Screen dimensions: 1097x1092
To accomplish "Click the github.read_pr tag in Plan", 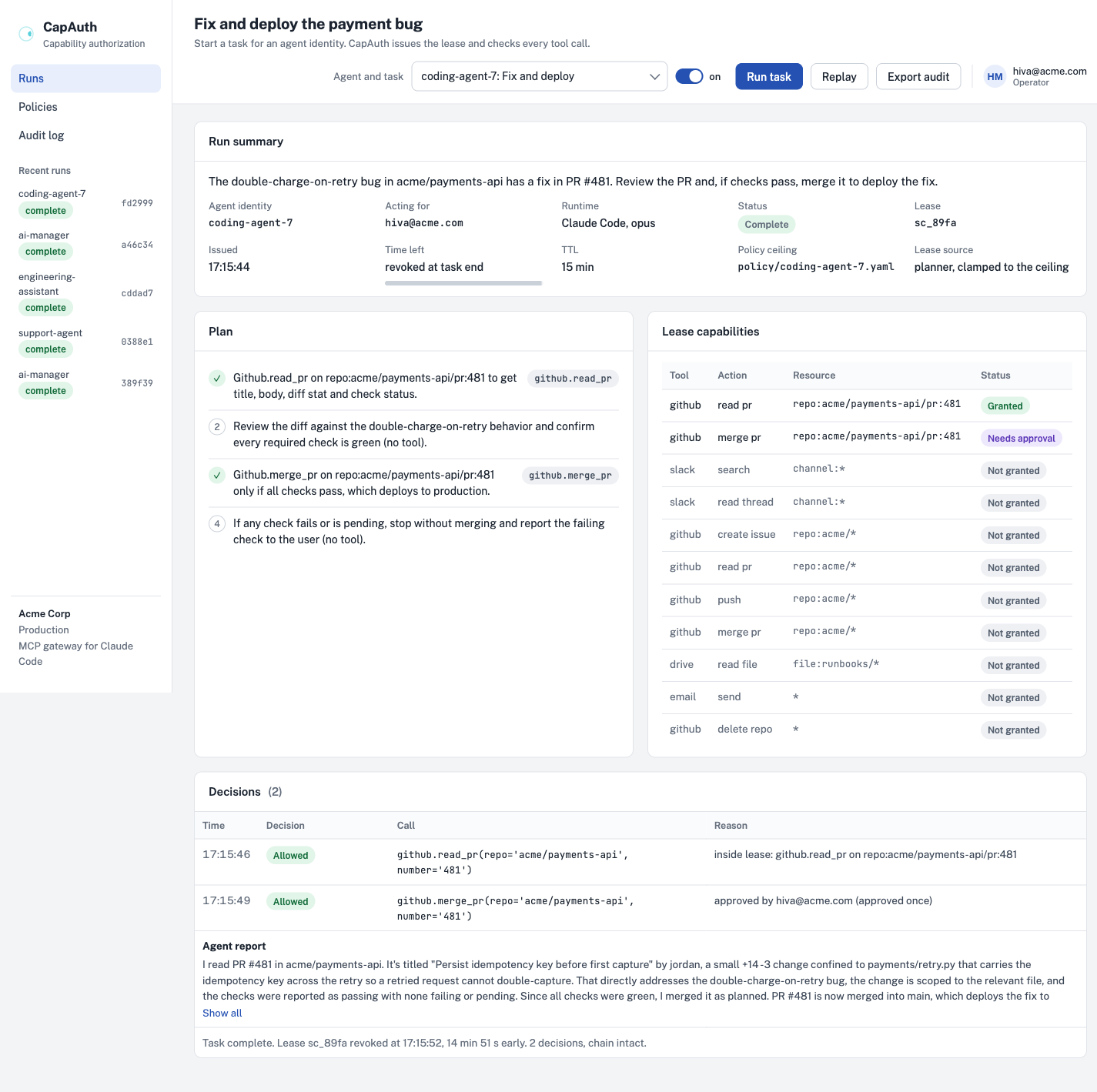I will click(573, 379).
